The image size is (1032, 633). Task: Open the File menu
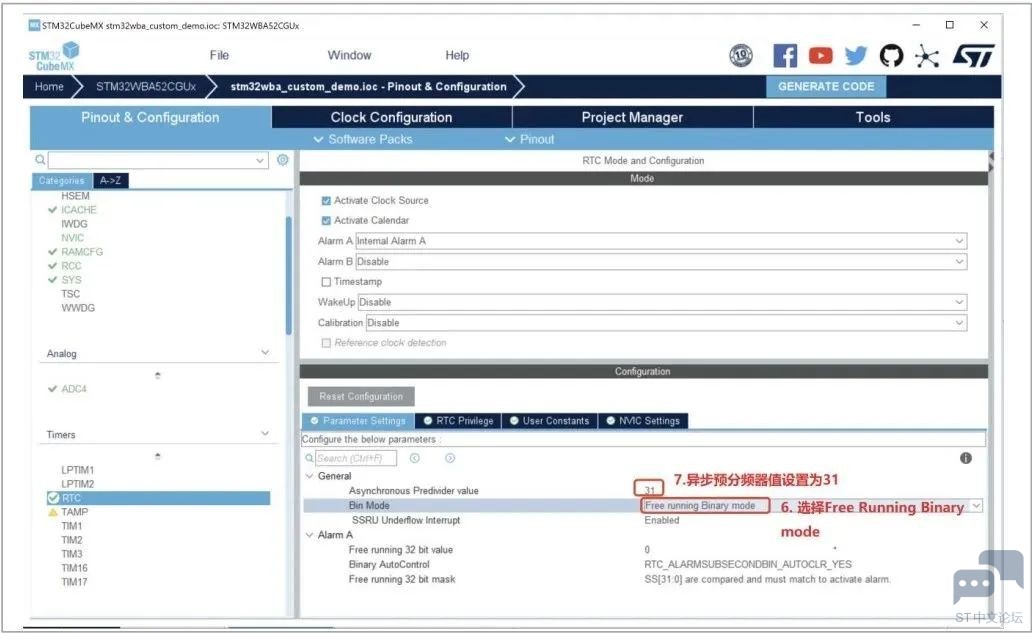pyautogui.click(x=219, y=55)
